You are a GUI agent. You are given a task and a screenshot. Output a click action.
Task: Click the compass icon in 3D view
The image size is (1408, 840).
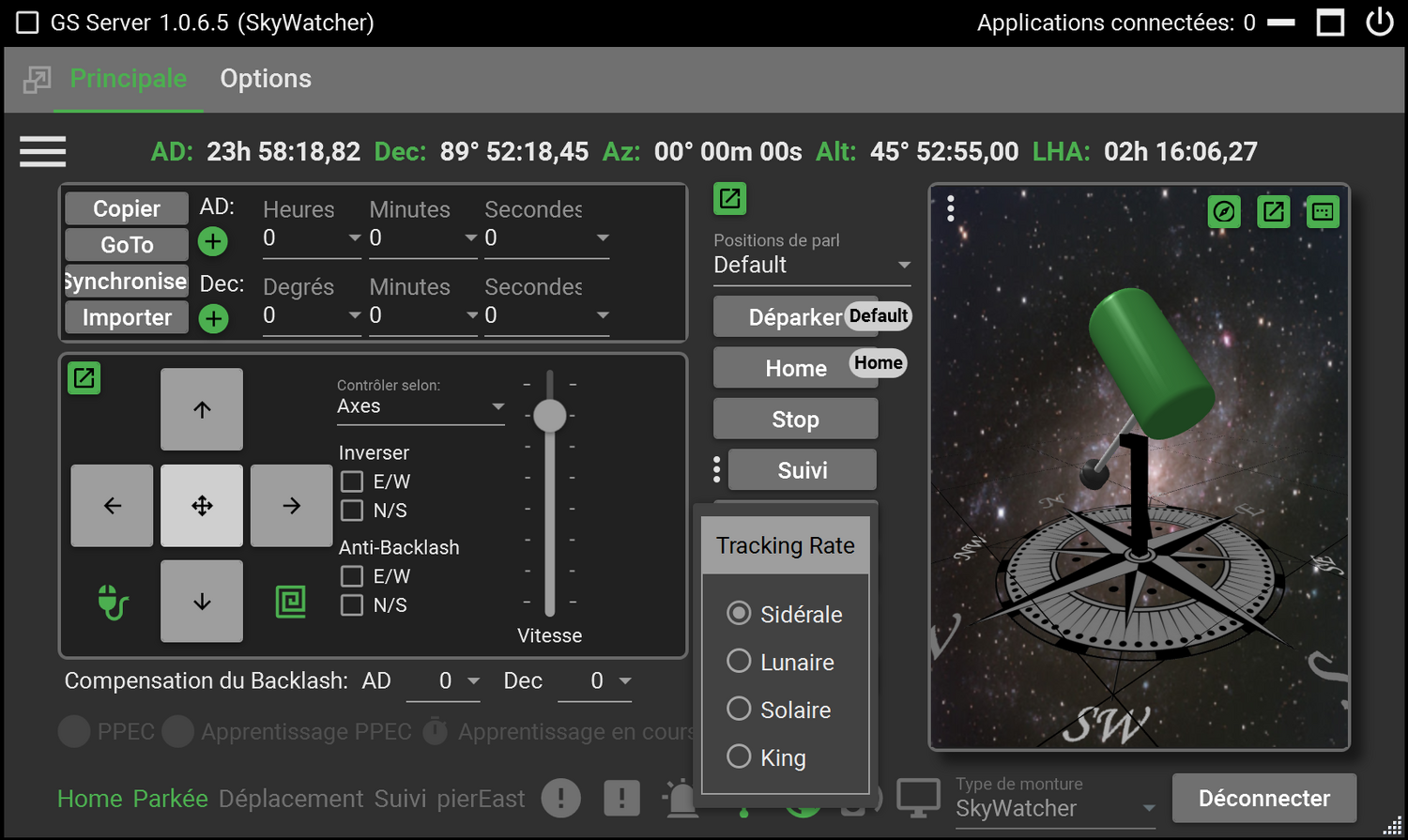1224,212
